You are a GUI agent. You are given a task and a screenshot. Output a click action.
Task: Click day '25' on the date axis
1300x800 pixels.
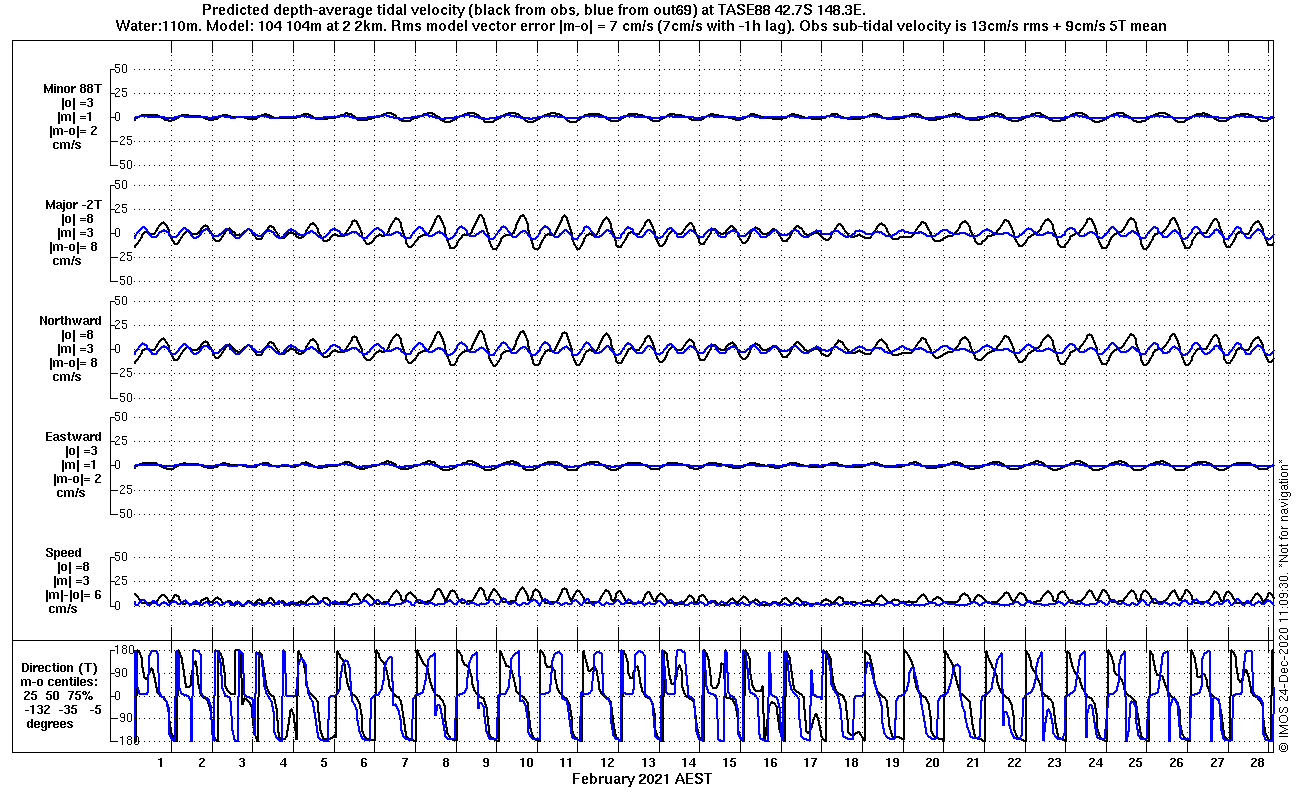point(1135,762)
